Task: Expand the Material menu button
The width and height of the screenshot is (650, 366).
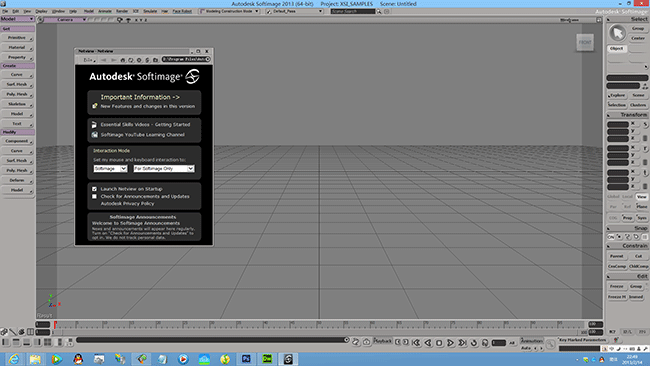Action: coord(17,48)
